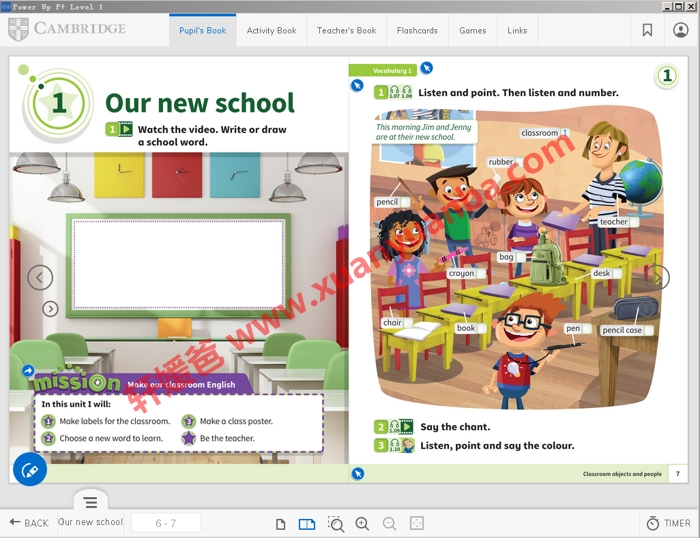Expand the small right-arrow panel toggle
The height and width of the screenshot is (538, 700).
tap(50, 309)
